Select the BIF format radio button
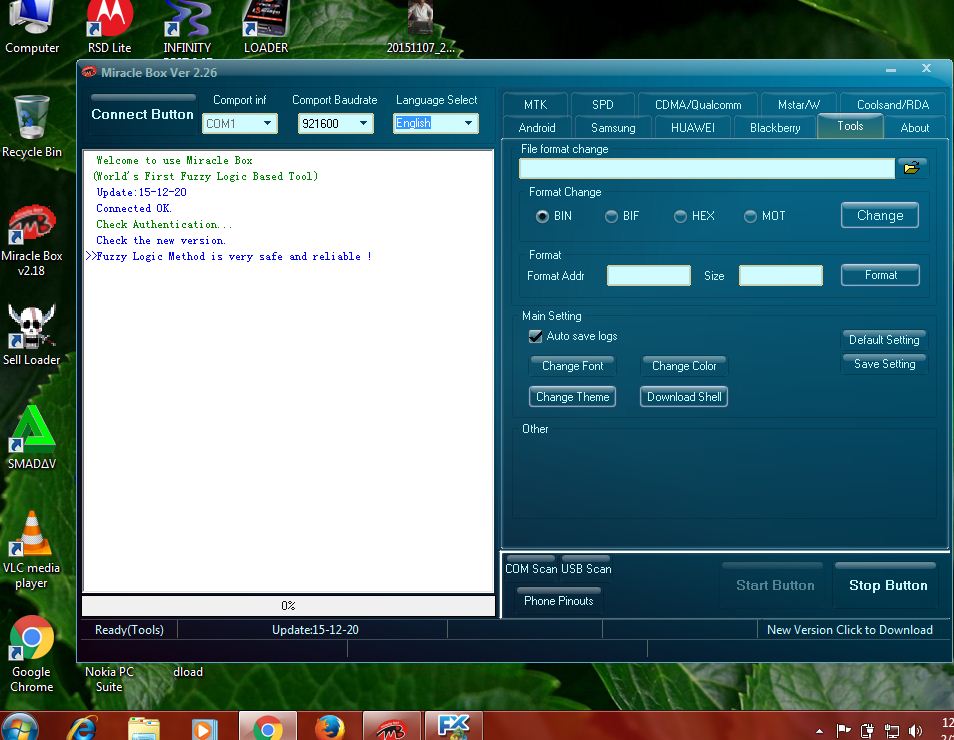Image resolution: width=954 pixels, height=740 pixels. click(611, 216)
